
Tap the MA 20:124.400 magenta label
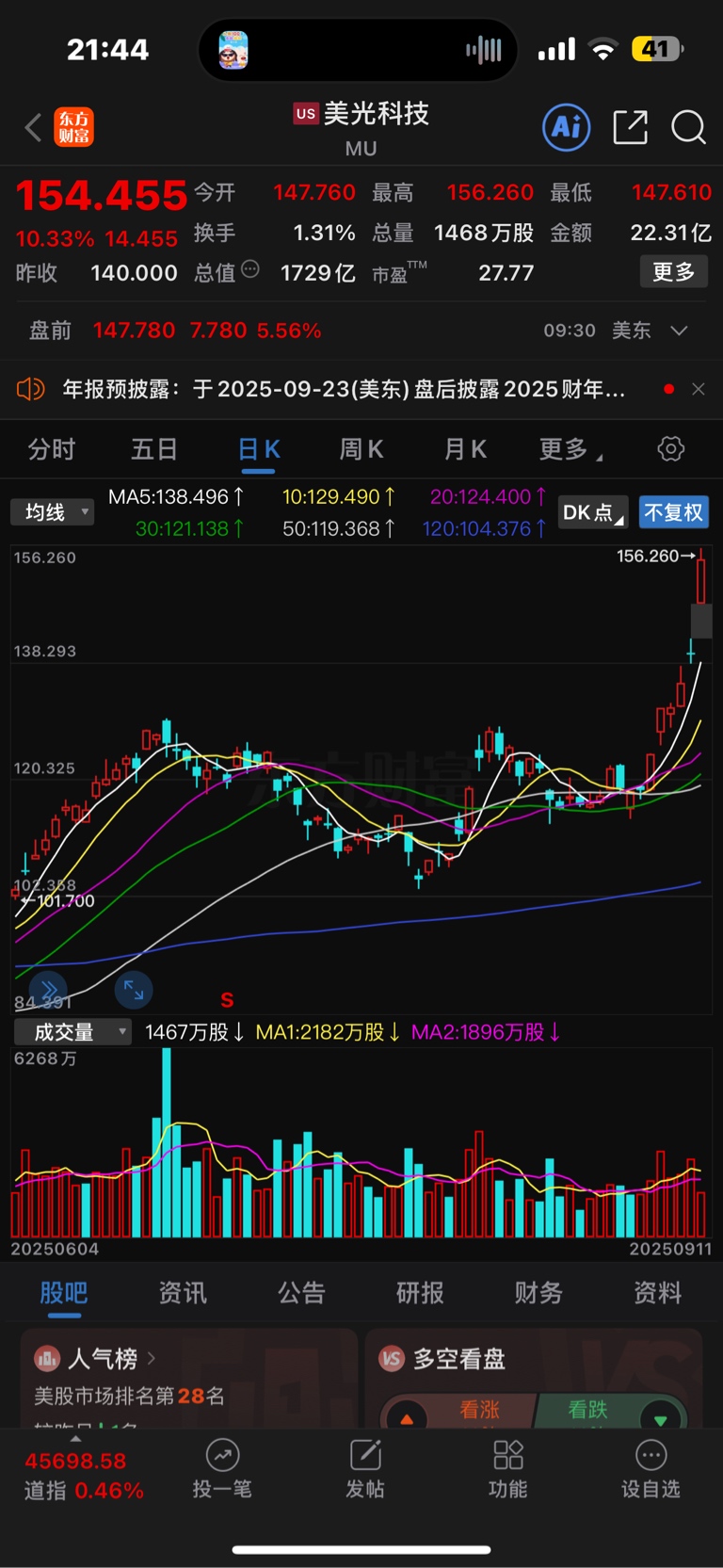pos(488,496)
